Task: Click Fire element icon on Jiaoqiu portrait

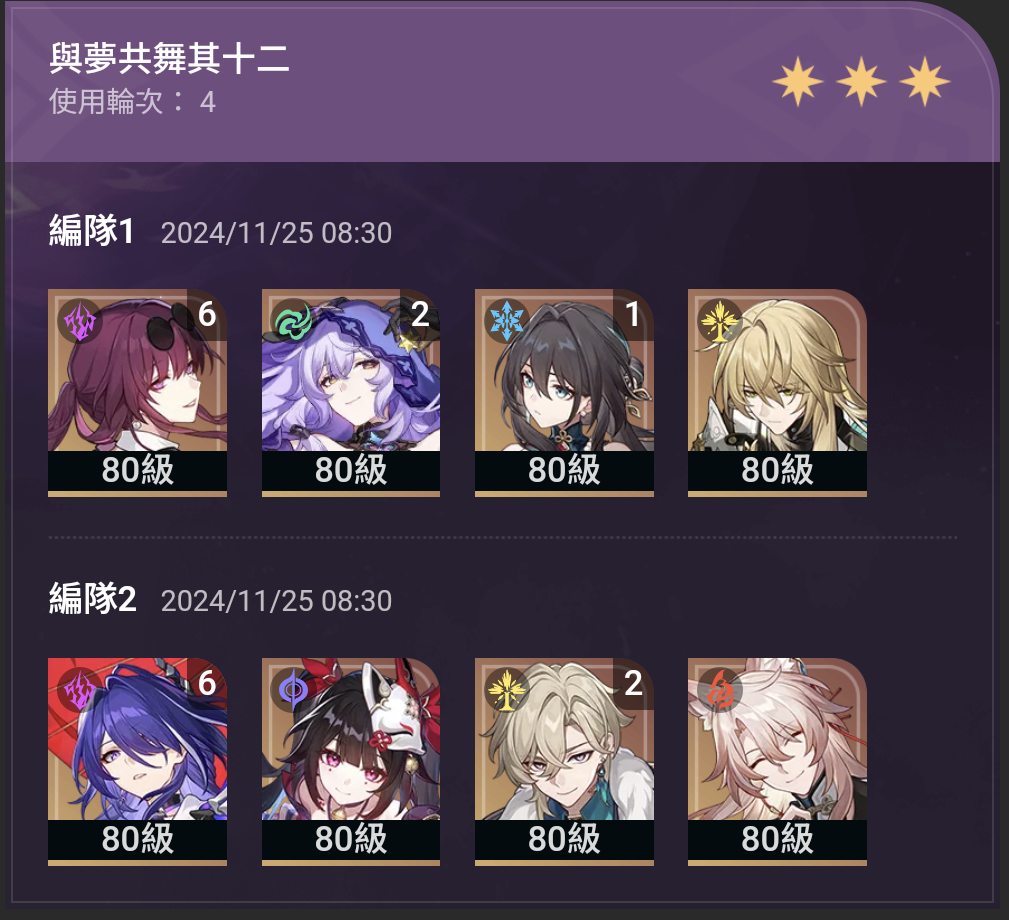Action: click(x=719, y=689)
